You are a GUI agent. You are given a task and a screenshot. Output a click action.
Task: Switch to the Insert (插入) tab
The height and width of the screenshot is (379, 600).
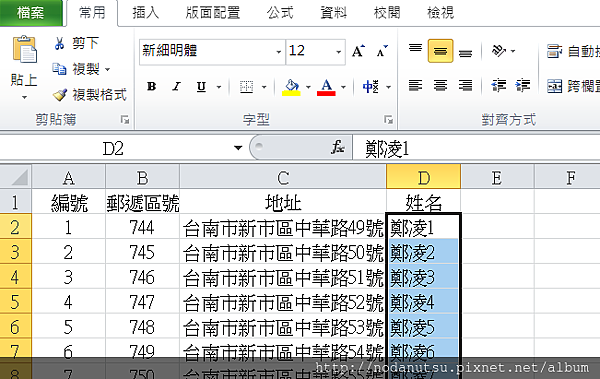145,13
